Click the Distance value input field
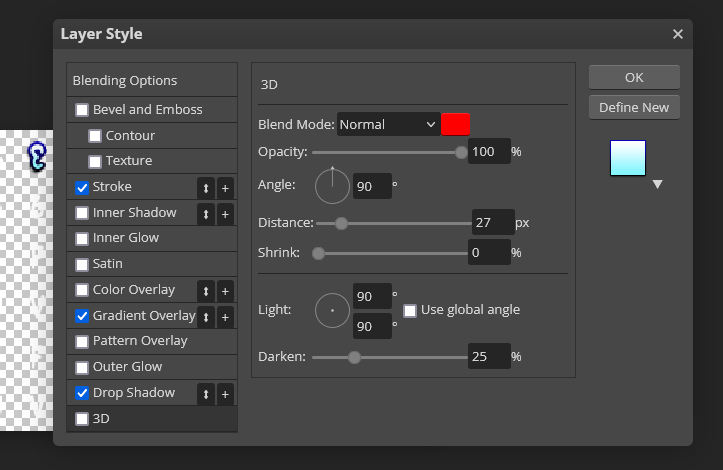Screen dimensions: 723x470 [x=492, y=222]
